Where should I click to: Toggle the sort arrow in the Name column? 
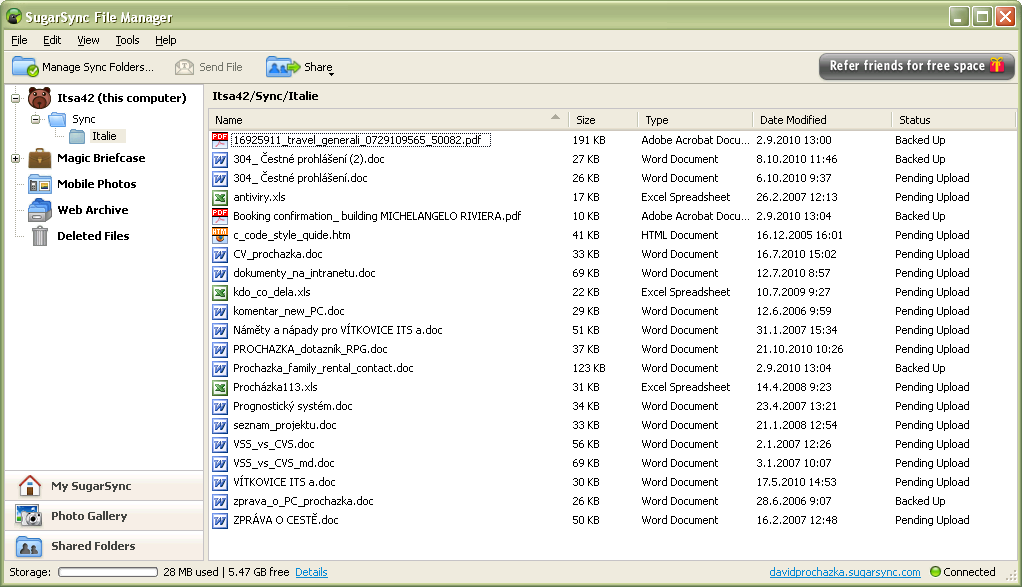(555, 117)
